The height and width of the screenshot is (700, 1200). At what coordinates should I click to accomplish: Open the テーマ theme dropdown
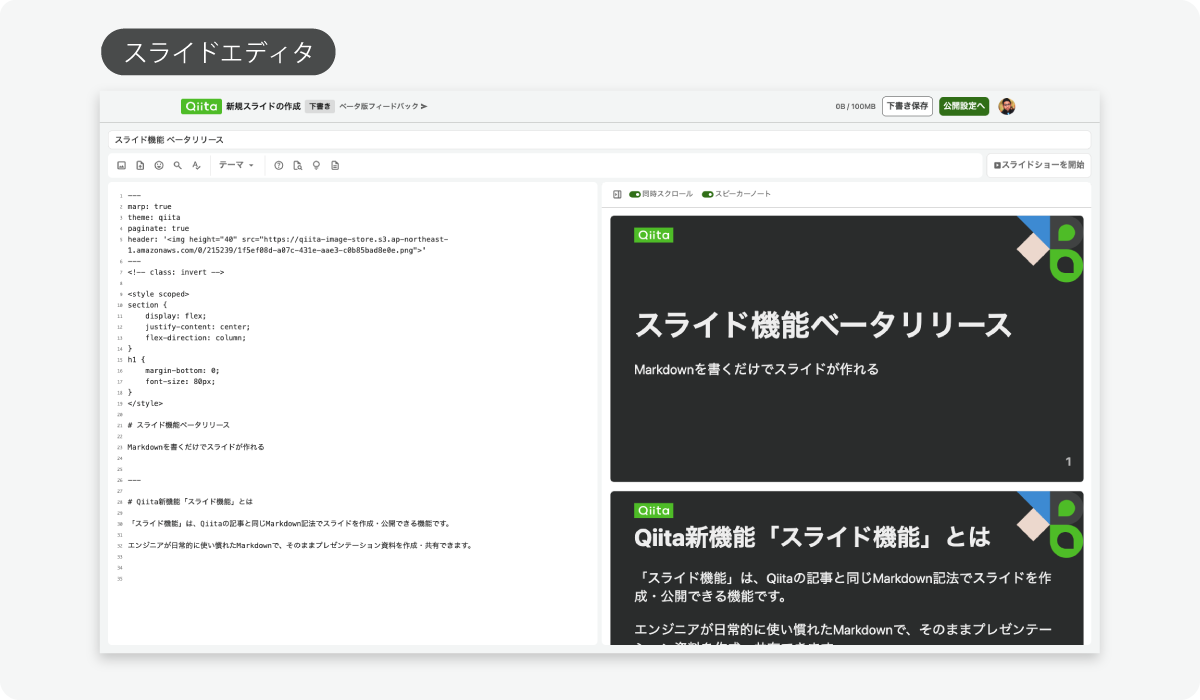pyautogui.click(x=236, y=165)
